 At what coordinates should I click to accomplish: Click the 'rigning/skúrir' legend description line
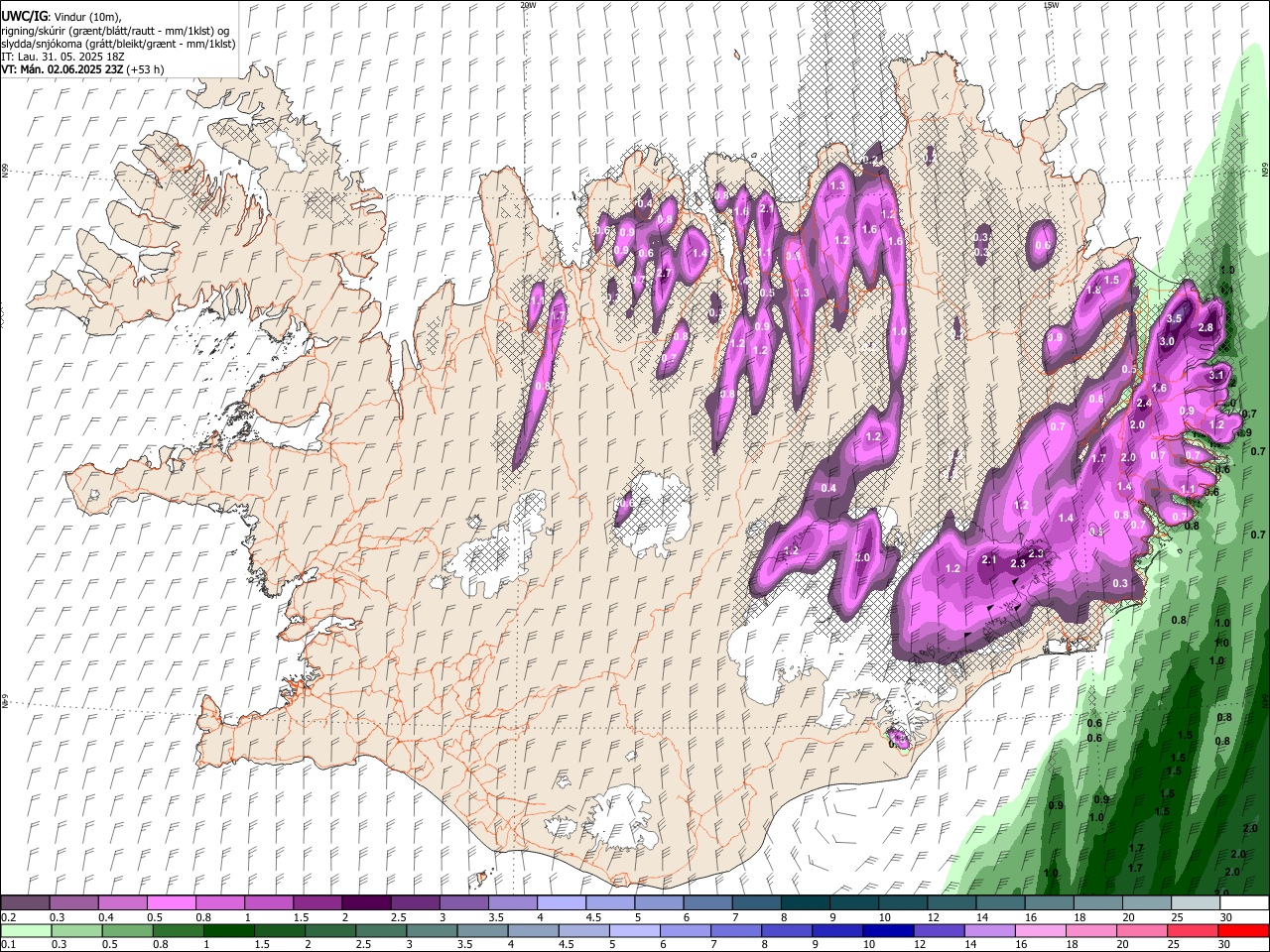(115, 31)
